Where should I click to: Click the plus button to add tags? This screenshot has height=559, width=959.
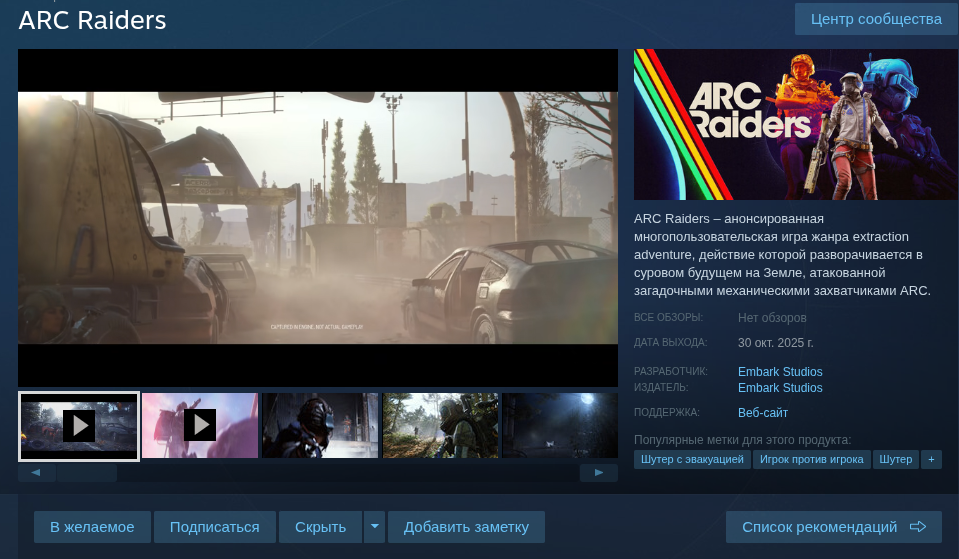point(931,459)
